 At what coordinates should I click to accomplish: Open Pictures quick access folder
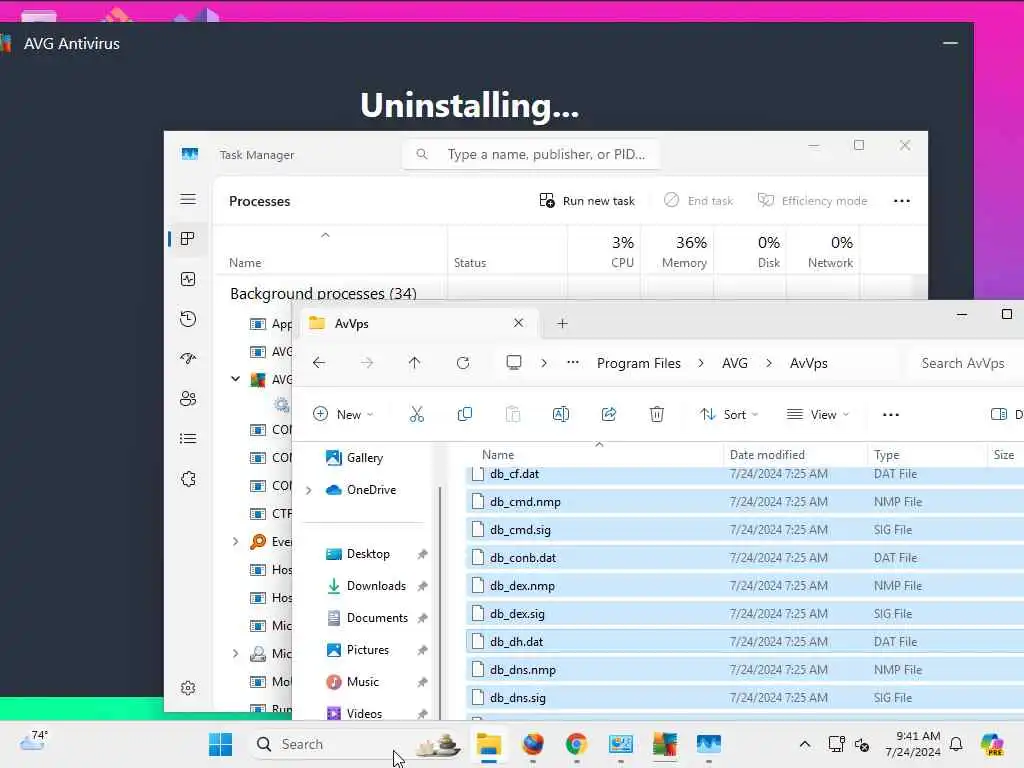[357, 650]
